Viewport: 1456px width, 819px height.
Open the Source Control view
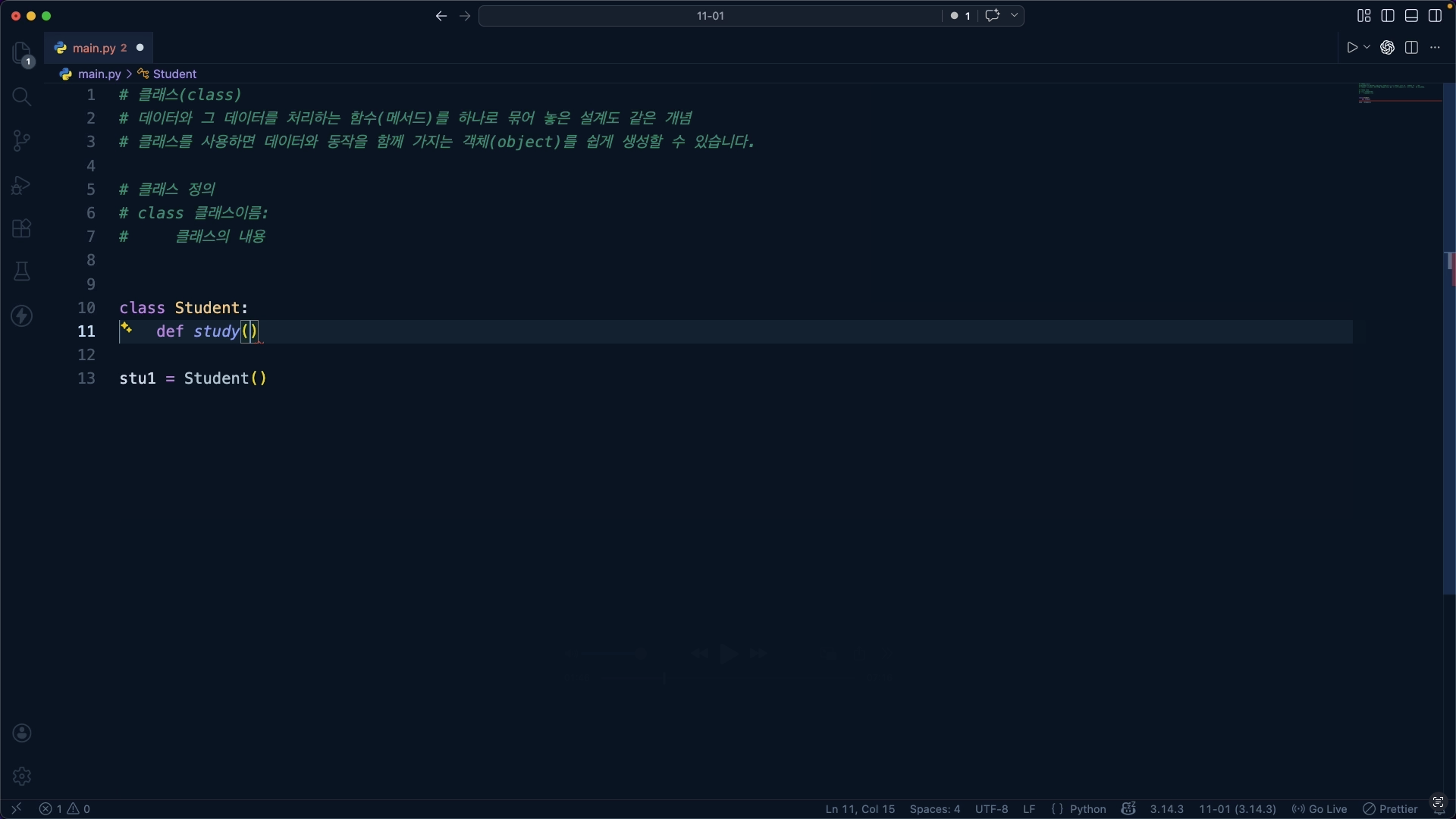click(21, 140)
